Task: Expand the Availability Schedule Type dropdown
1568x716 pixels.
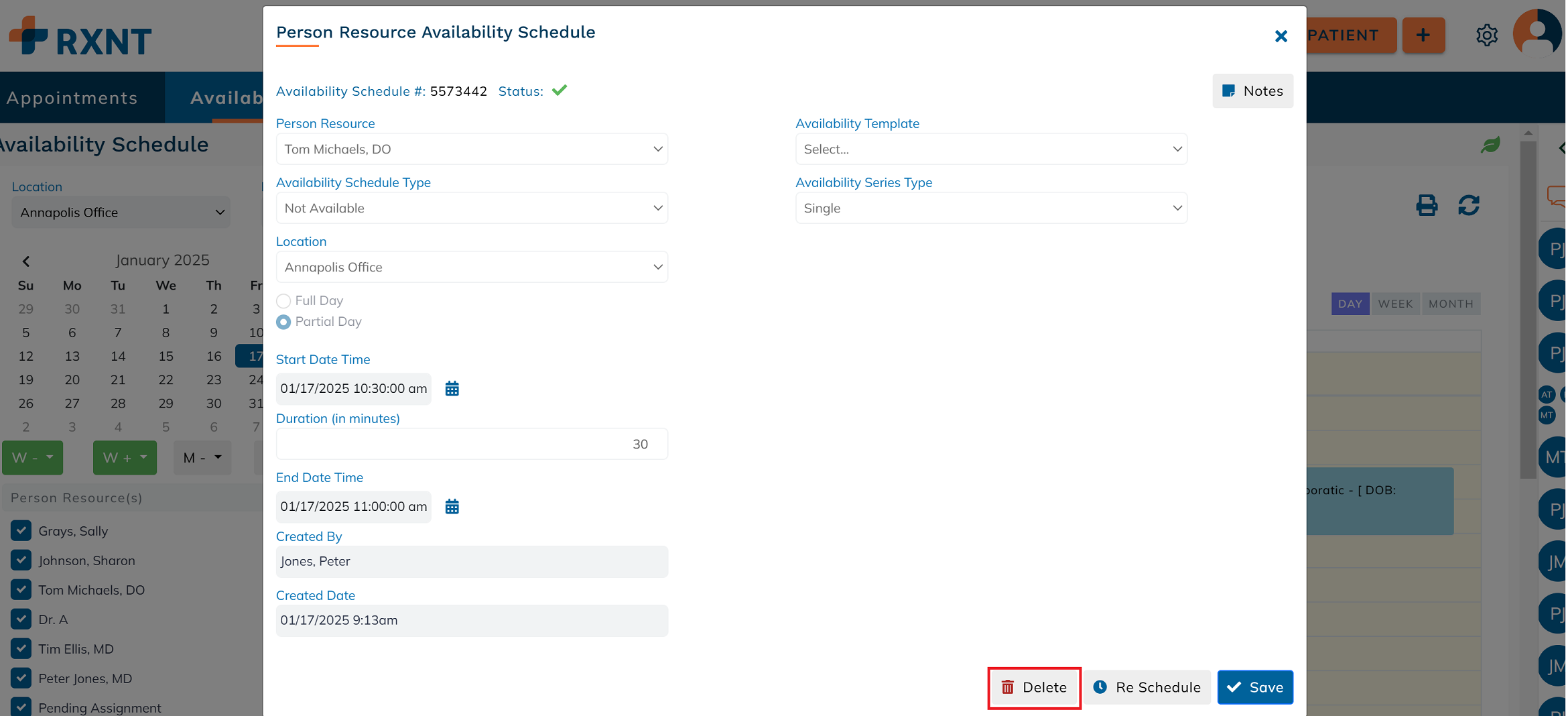Action: point(472,208)
